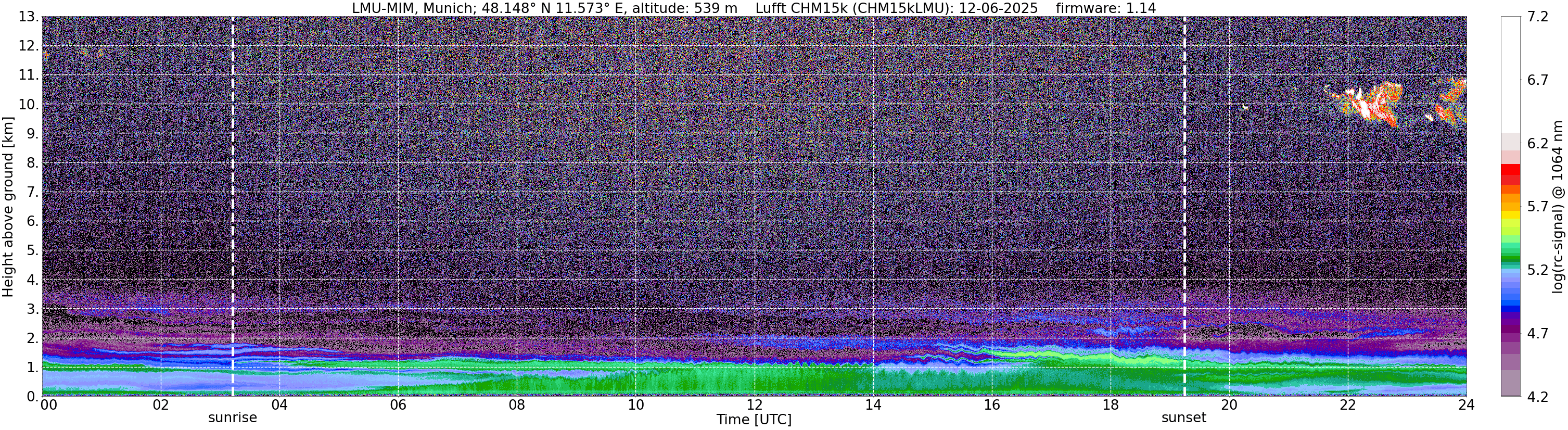Click y-axis tick label '0.'

click(x=33, y=397)
